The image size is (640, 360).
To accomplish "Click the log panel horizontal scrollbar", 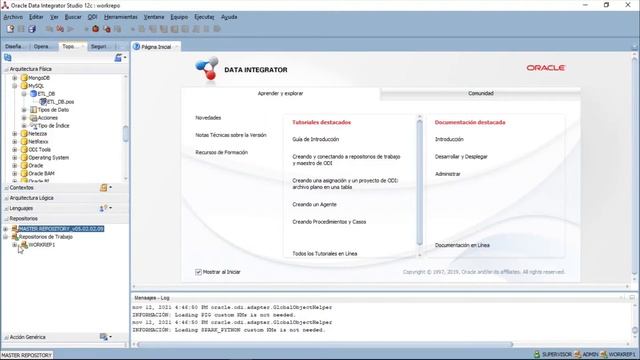I will pyautogui.click(x=325, y=344).
